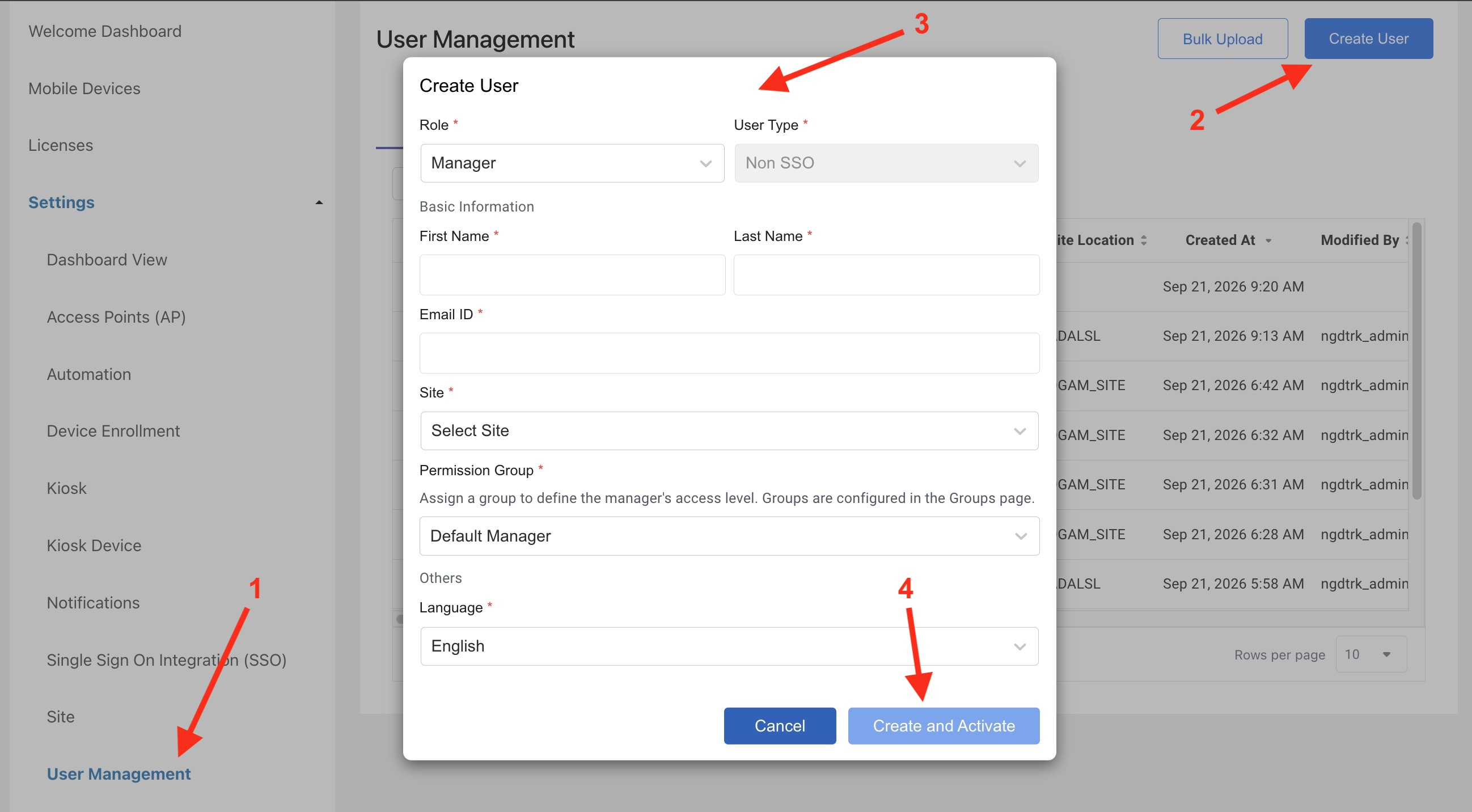Select User Management in sidebar
Screen dimensions: 1472x812
click(x=119, y=773)
